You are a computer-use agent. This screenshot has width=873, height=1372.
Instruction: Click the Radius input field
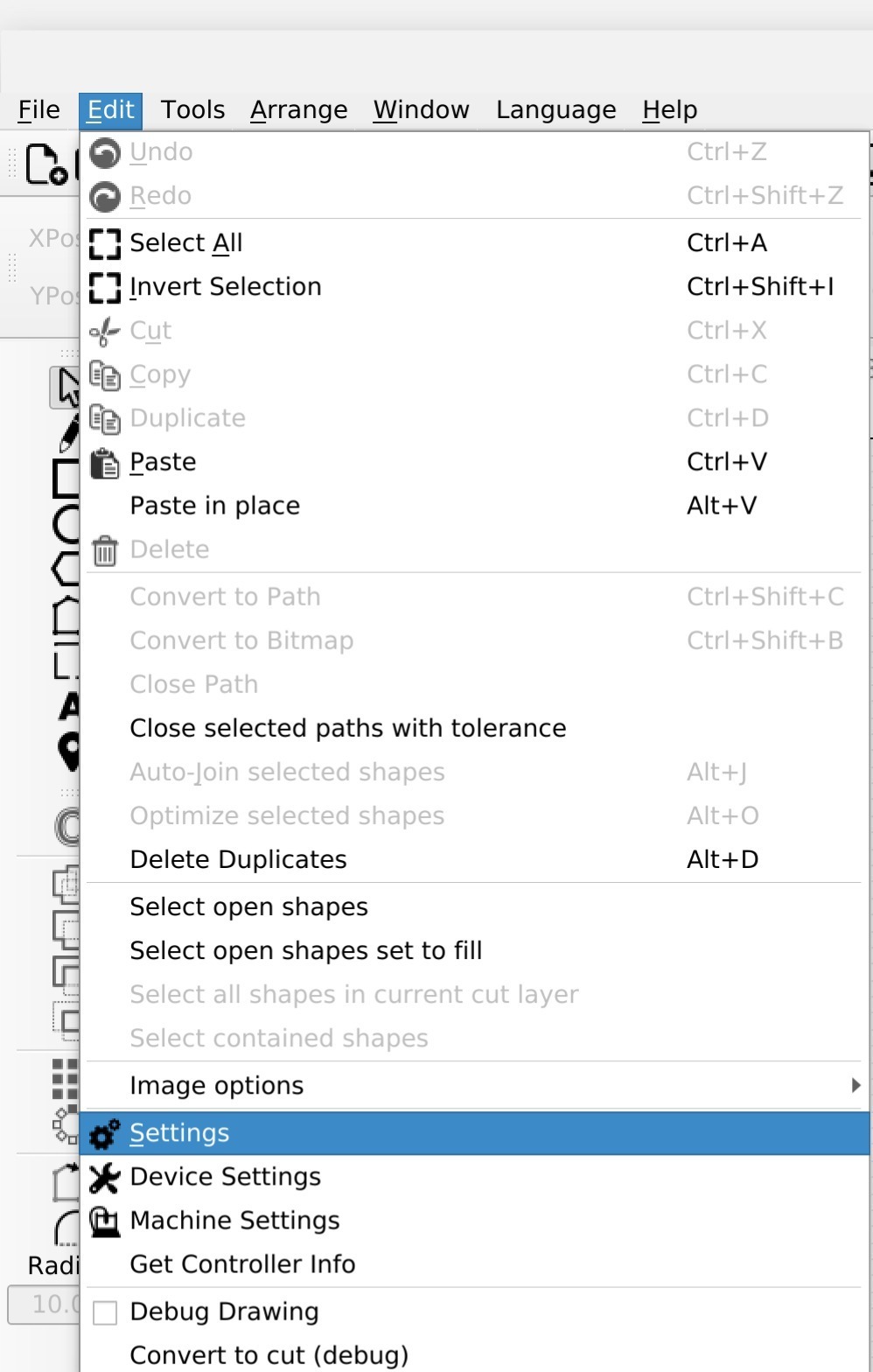coord(44,1305)
